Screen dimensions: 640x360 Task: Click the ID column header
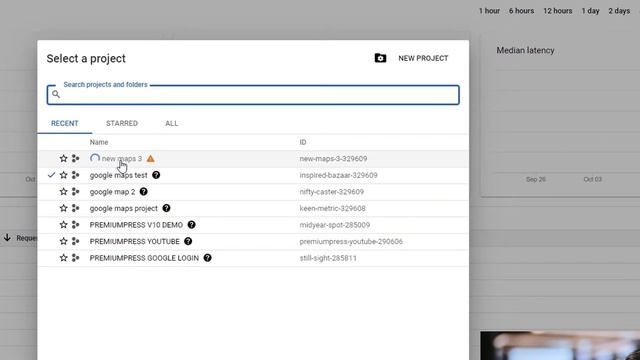[303, 142]
